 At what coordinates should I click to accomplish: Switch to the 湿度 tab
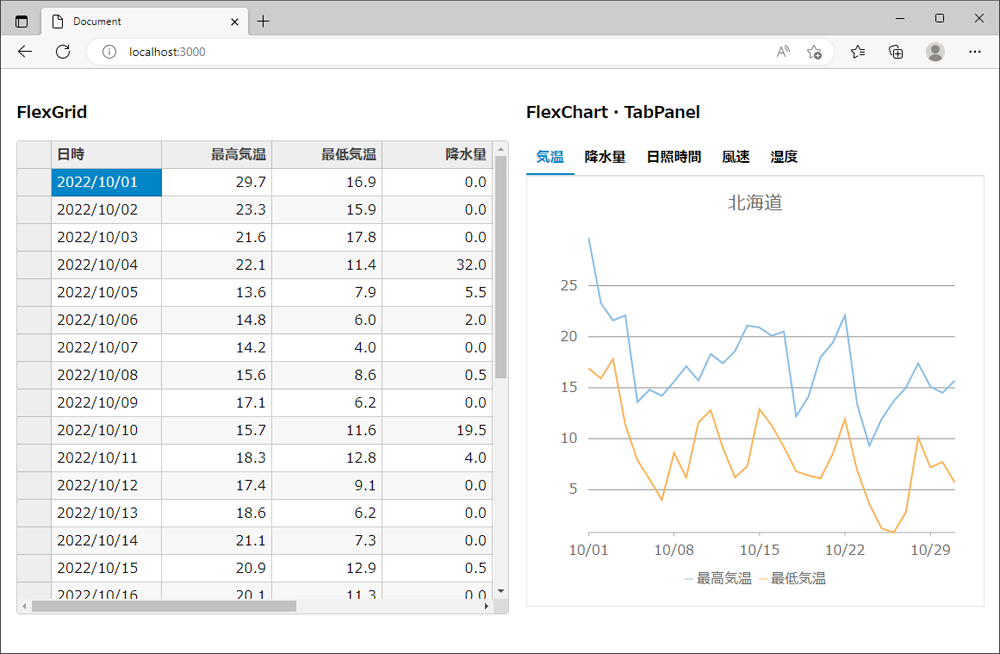tap(784, 157)
